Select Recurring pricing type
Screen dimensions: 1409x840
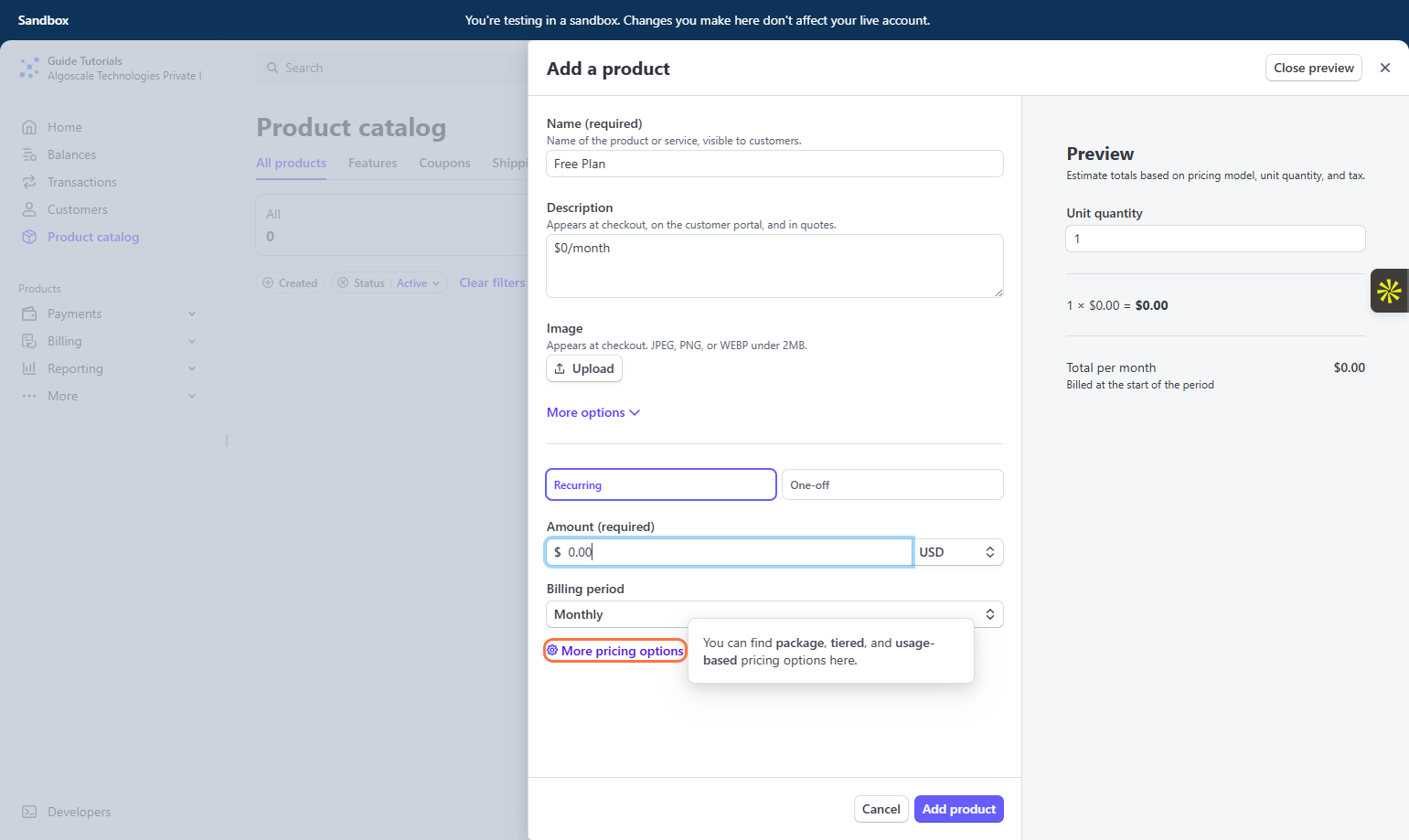(661, 484)
